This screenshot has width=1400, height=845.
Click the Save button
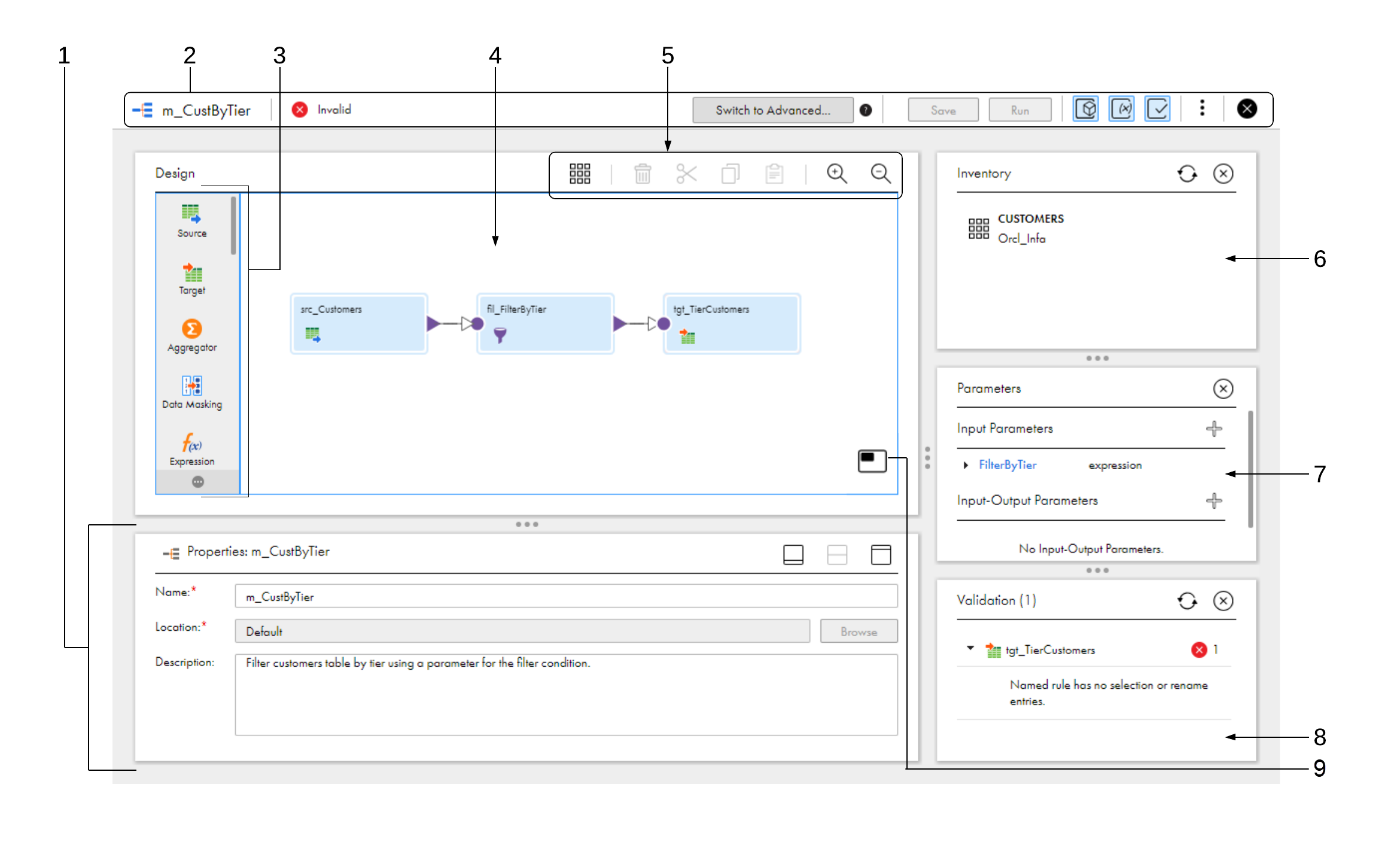tap(943, 110)
